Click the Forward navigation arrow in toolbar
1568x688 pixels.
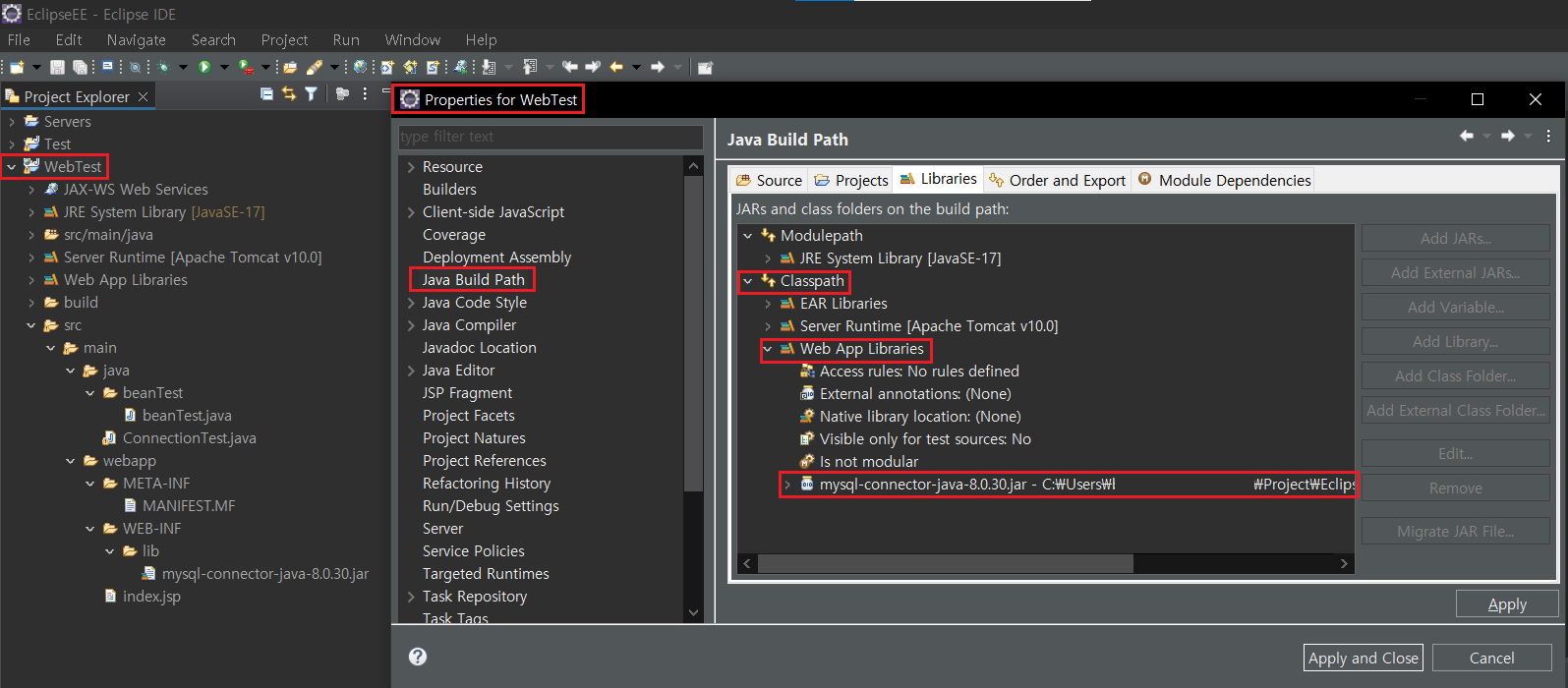click(x=658, y=67)
